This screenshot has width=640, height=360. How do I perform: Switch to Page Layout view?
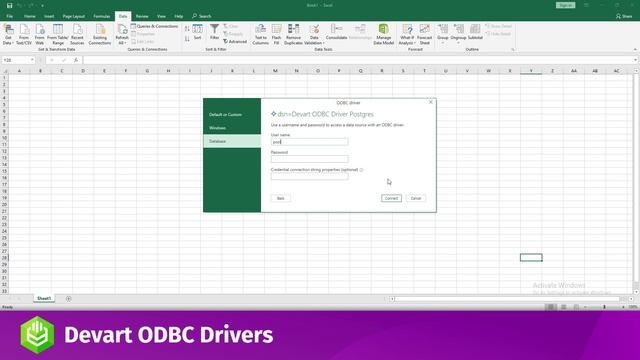tap(563, 307)
